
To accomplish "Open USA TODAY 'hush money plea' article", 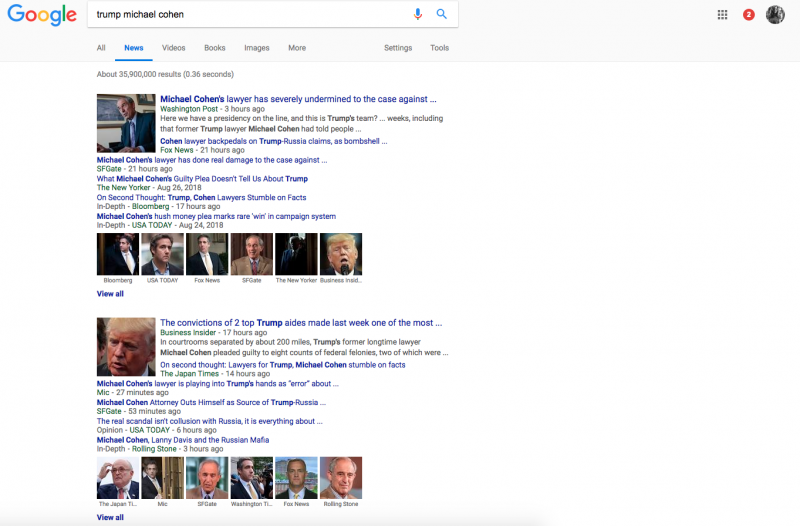I will [x=216, y=216].
